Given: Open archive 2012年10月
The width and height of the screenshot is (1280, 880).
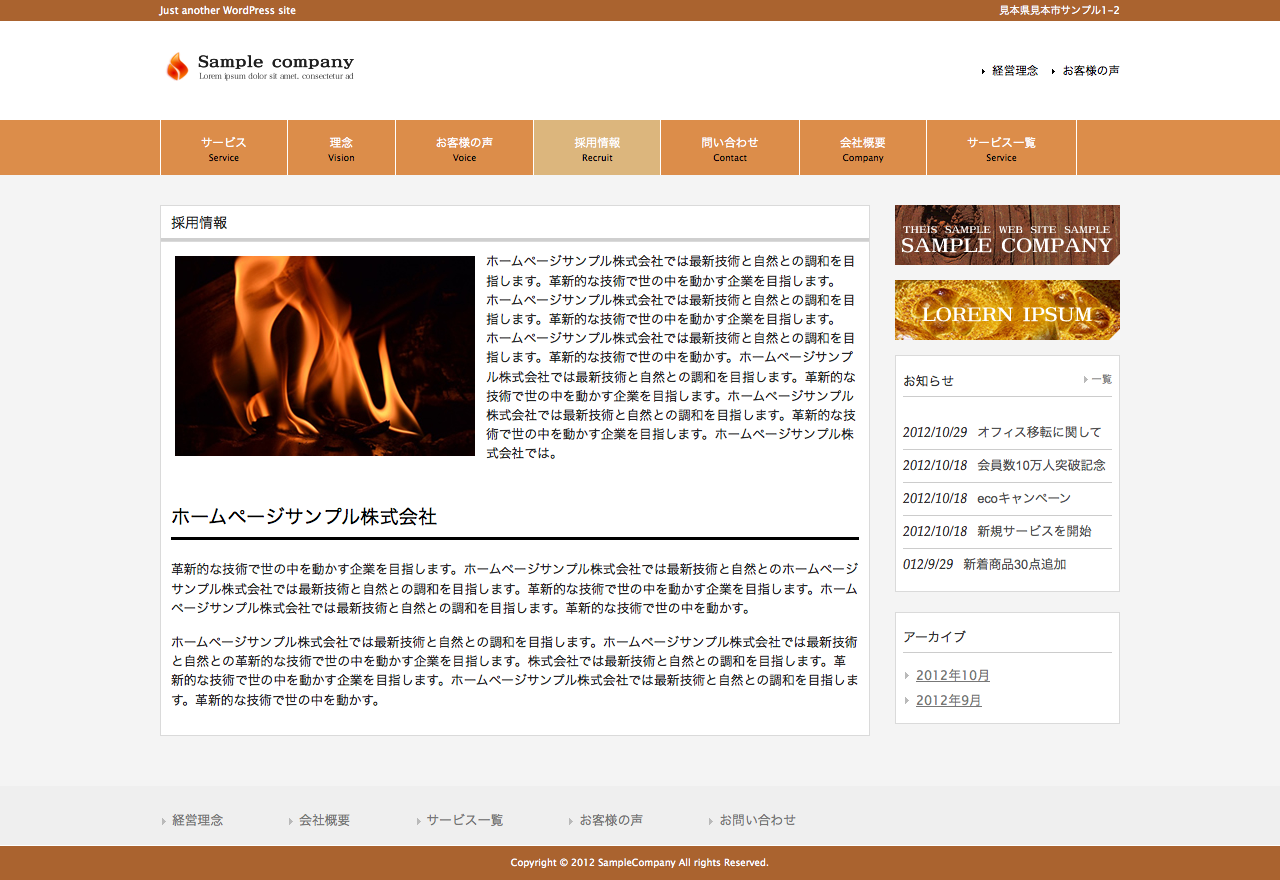Looking at the screenshot, I should tap(953, 675).
